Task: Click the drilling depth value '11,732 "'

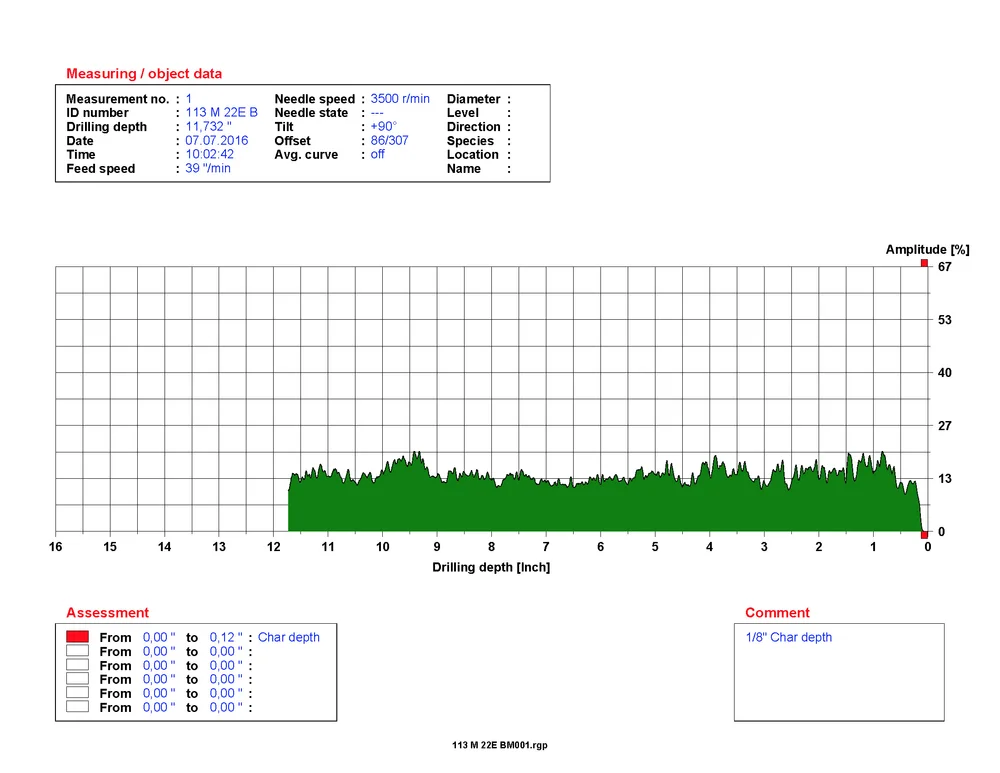Action: 208,126
